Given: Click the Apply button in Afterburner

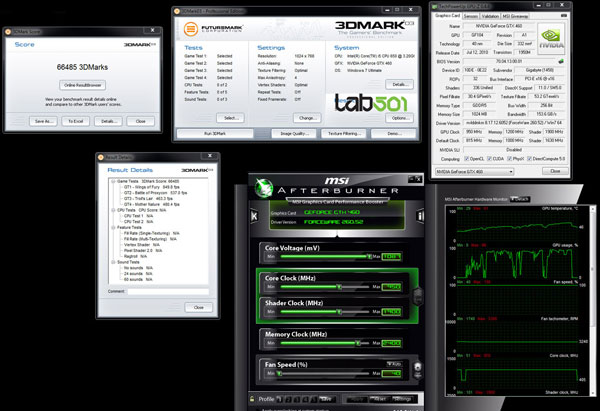Looking at the screenshot, I should [x=356, y=399].
